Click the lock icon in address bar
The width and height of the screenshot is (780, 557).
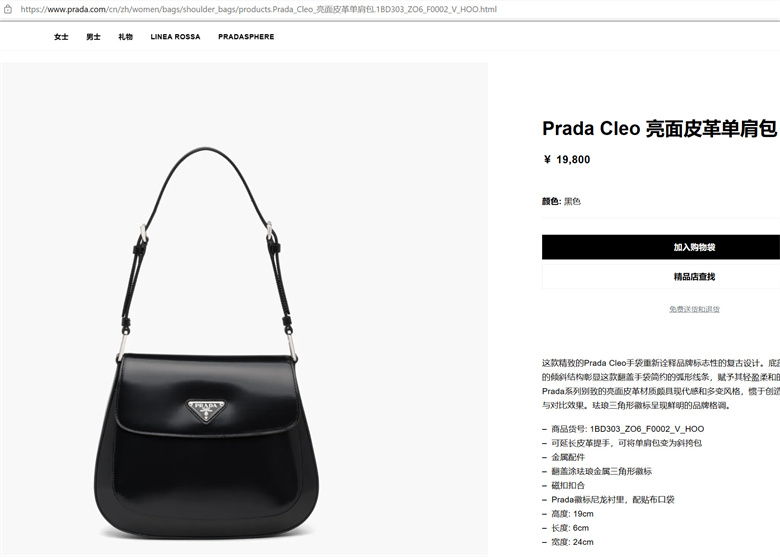pyautogui.click(x=8, y=9)
